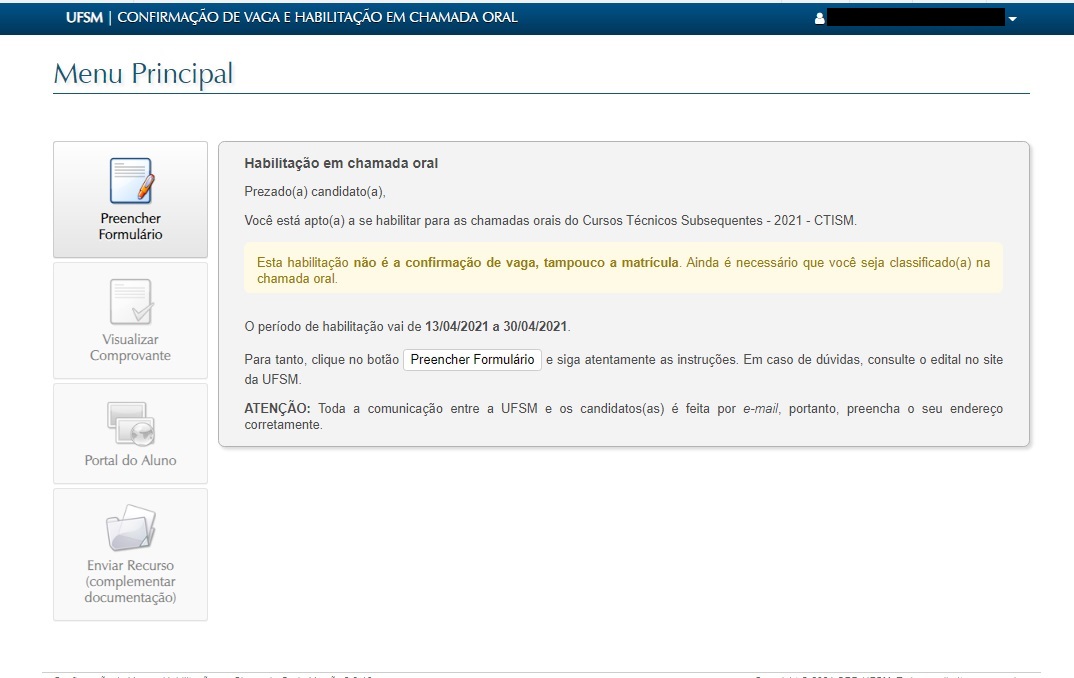Click the Enviar Recurso folder icon
Screen dimensions: 1074x678
coord(130,528)
